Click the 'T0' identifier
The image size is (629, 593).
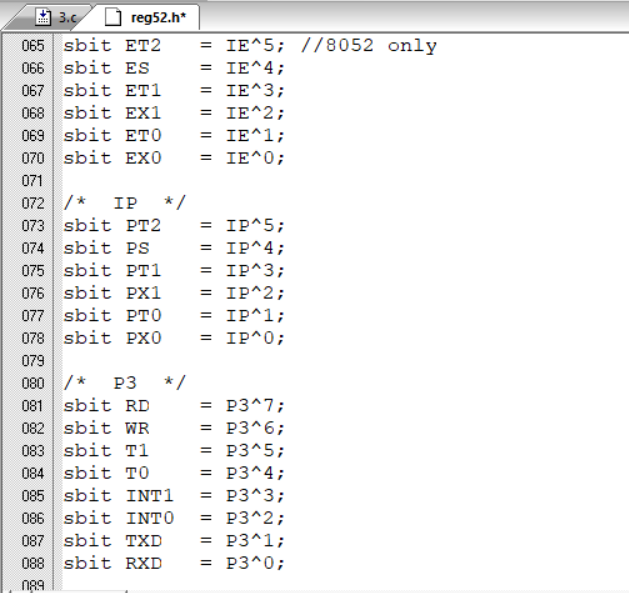137,473
